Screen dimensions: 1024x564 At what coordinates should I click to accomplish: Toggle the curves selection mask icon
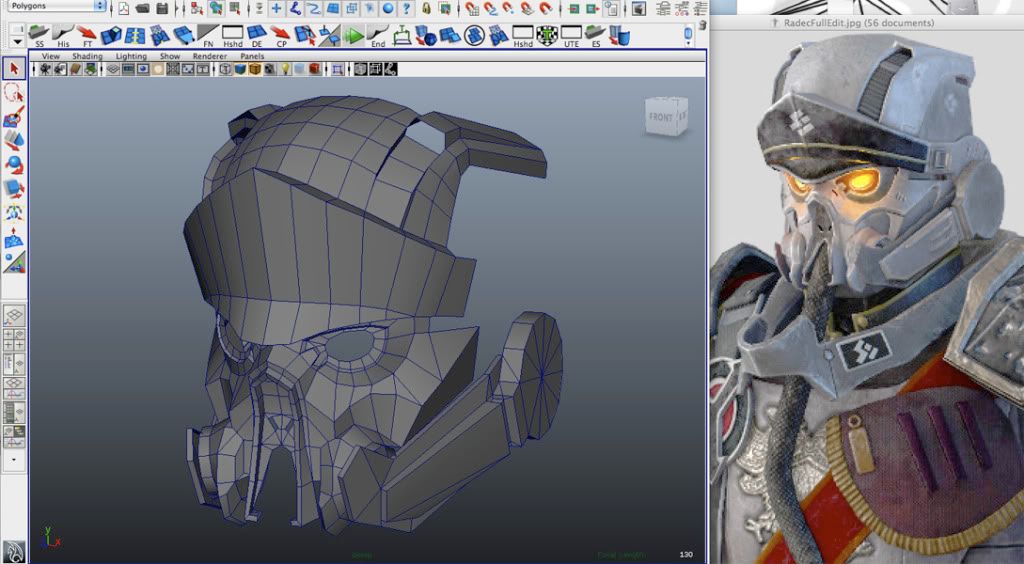[x=314, y=8]
